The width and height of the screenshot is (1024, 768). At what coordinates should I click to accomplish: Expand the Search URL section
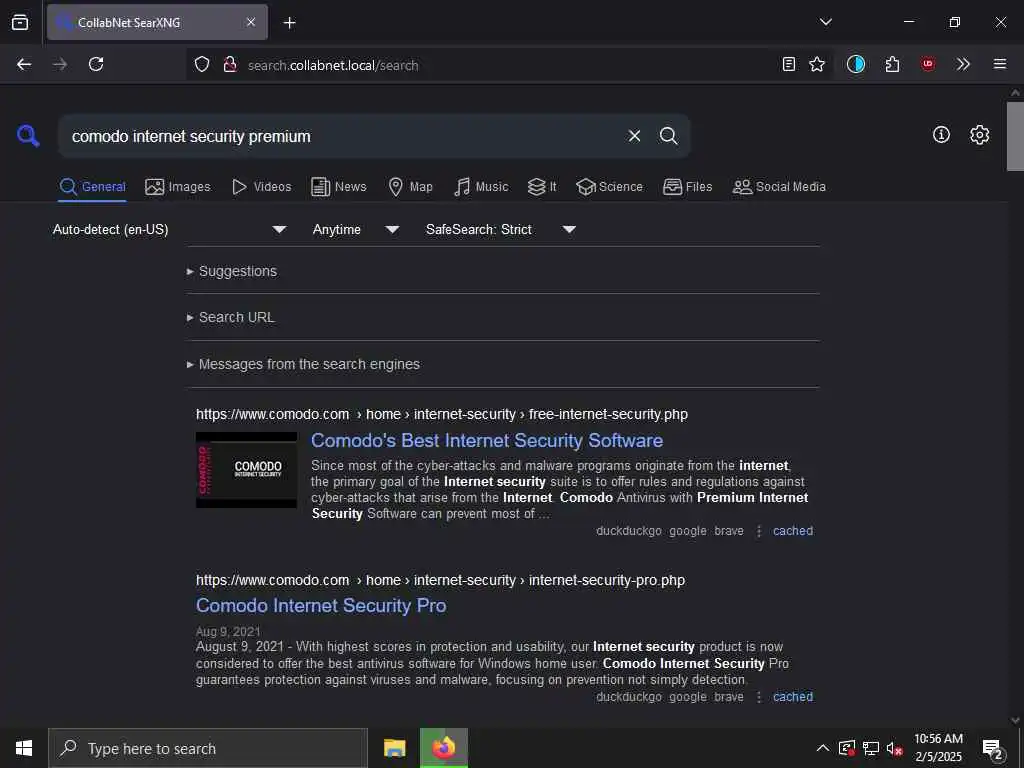(x=231, y=317)
